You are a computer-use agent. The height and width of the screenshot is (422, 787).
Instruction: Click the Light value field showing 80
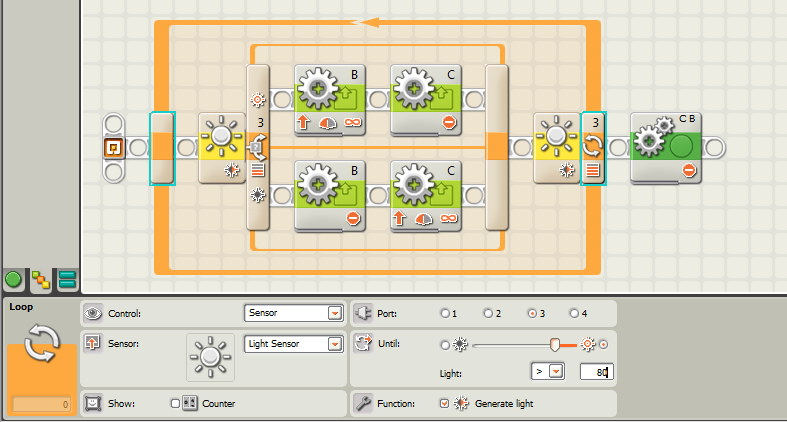[x=599, y=372]
